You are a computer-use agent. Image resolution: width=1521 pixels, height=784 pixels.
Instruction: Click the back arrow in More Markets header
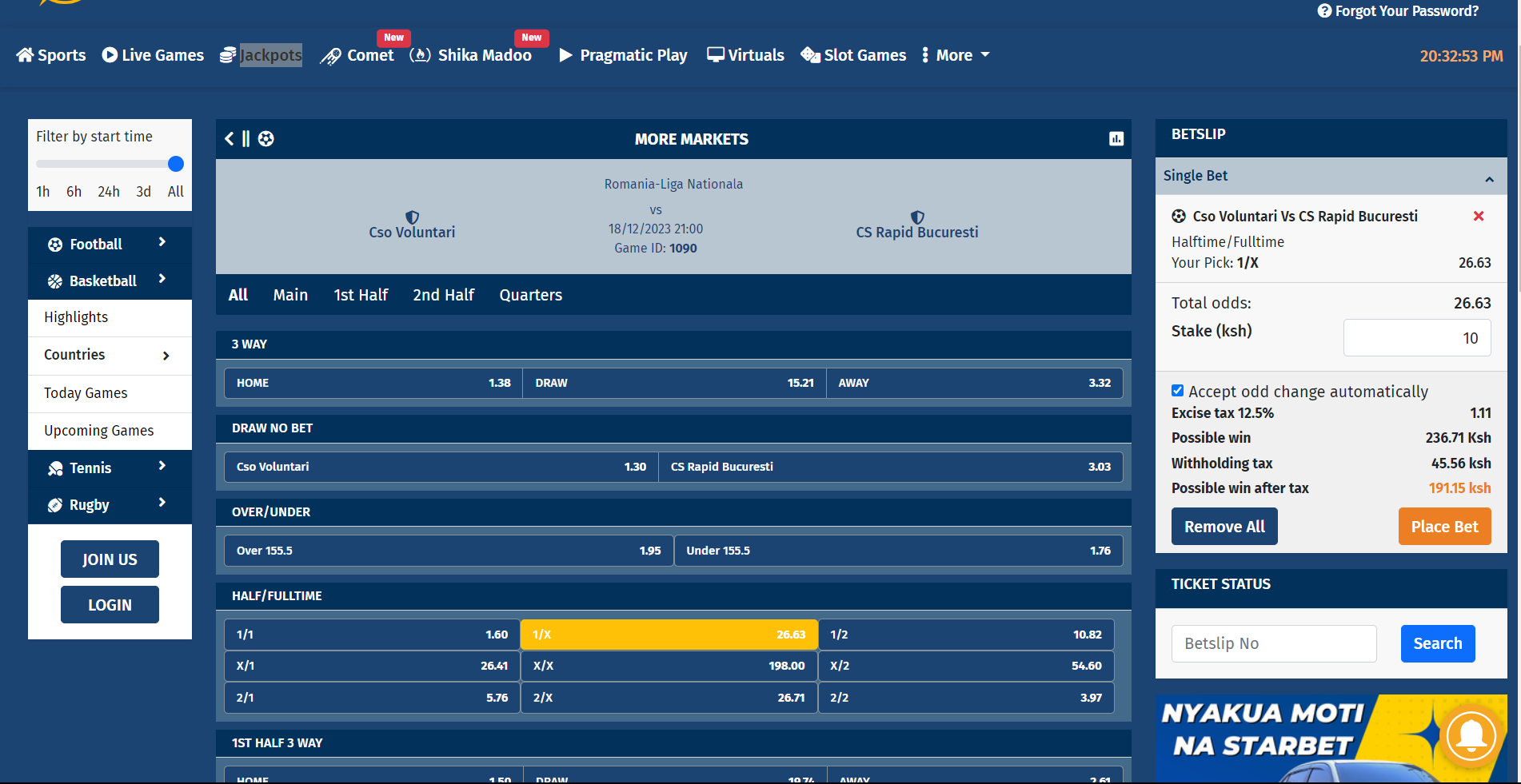pyautogui.click(x=230, y=139)
